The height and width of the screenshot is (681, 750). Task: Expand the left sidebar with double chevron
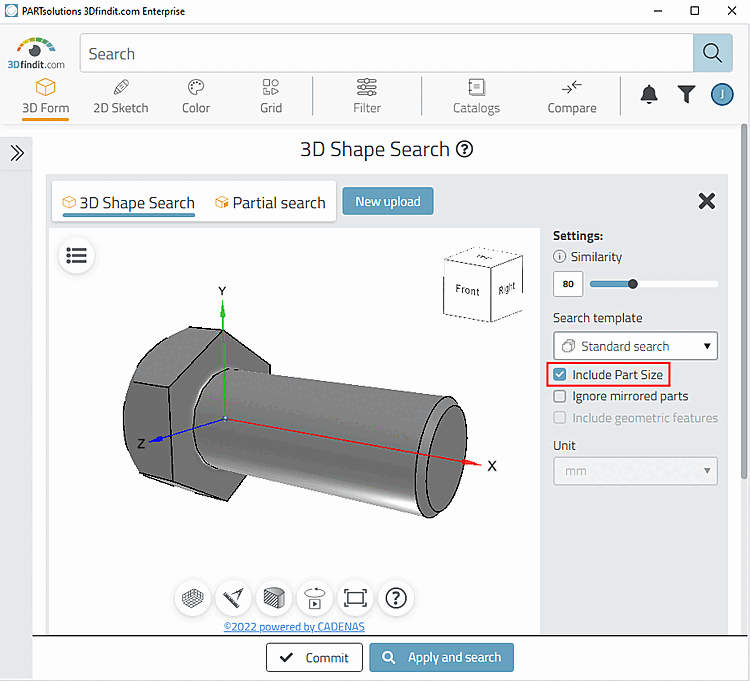tap(17, 153)
